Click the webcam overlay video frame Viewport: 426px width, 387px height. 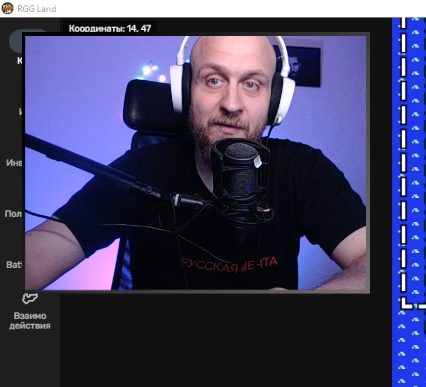[196, 163]
